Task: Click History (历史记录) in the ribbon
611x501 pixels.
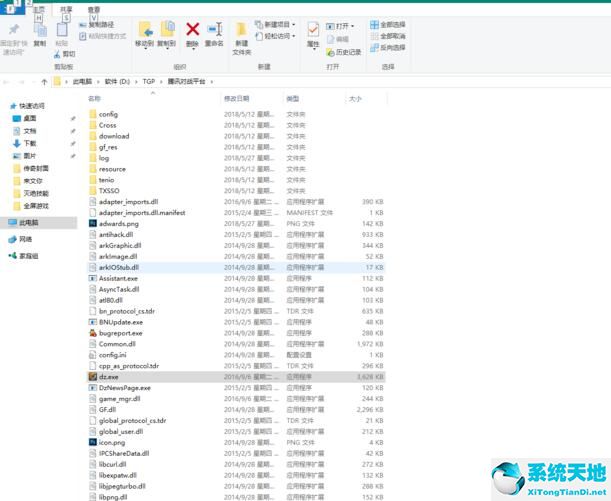Action: [x=348, y=52]
